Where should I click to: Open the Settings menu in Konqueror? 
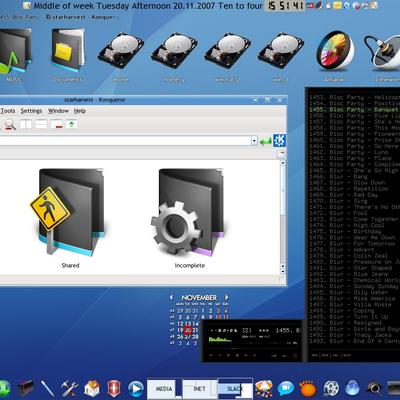coord(31,111)
